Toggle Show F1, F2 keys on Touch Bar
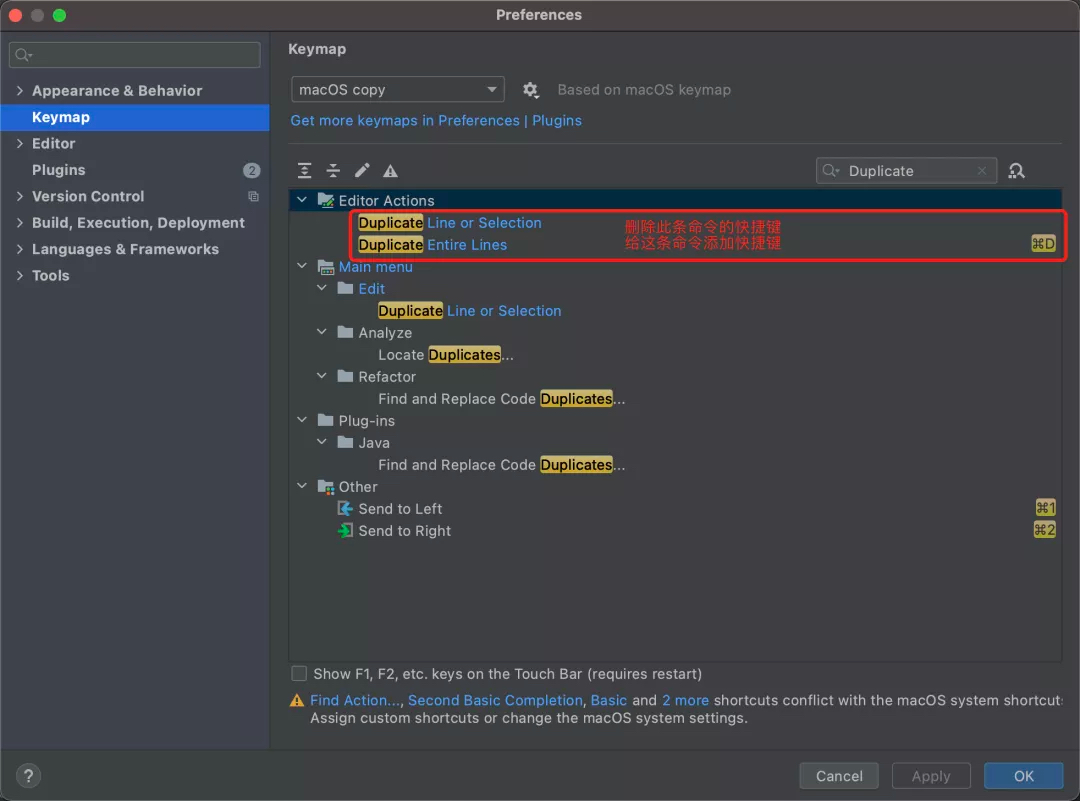Viewport: 1080px width, 801px height. tap(299, 674)
